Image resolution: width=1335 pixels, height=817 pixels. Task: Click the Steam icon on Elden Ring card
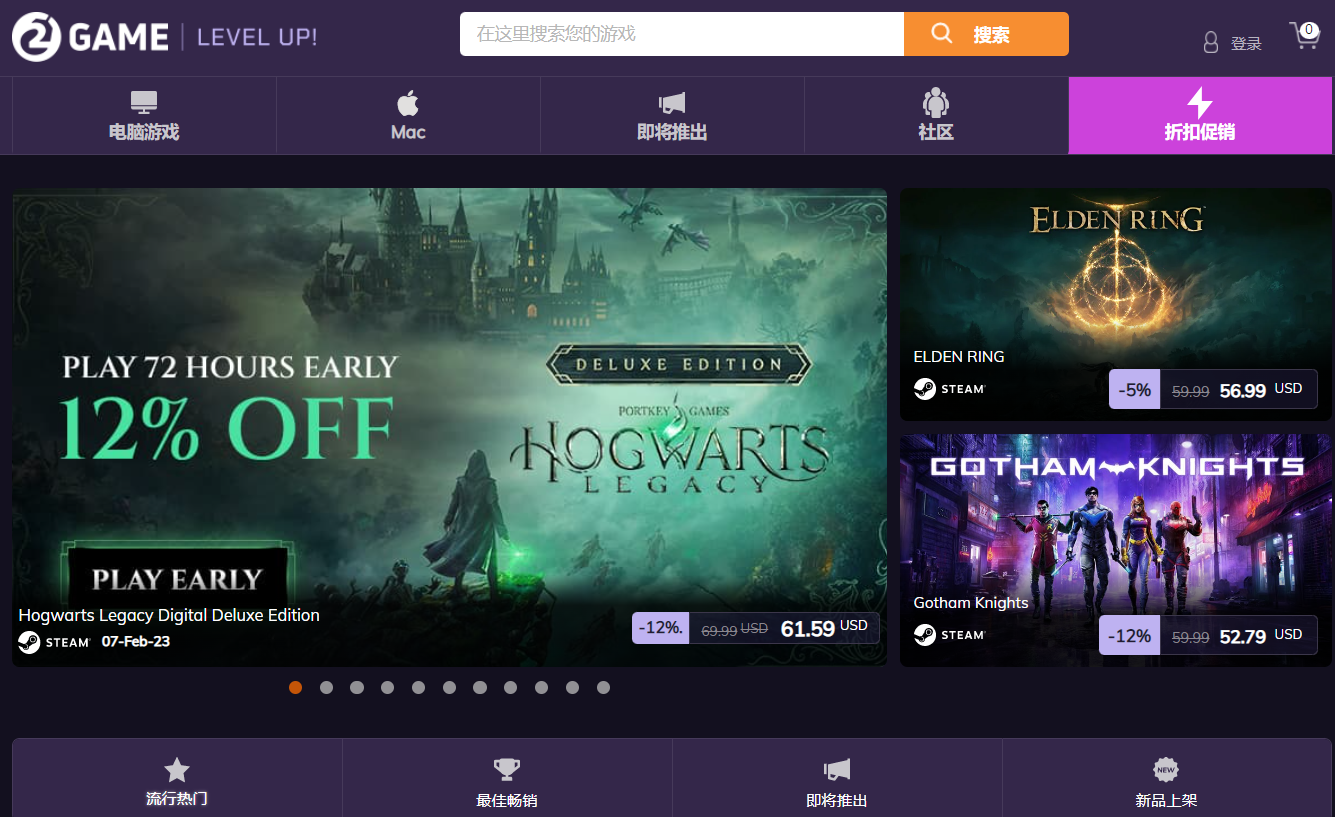925,388
